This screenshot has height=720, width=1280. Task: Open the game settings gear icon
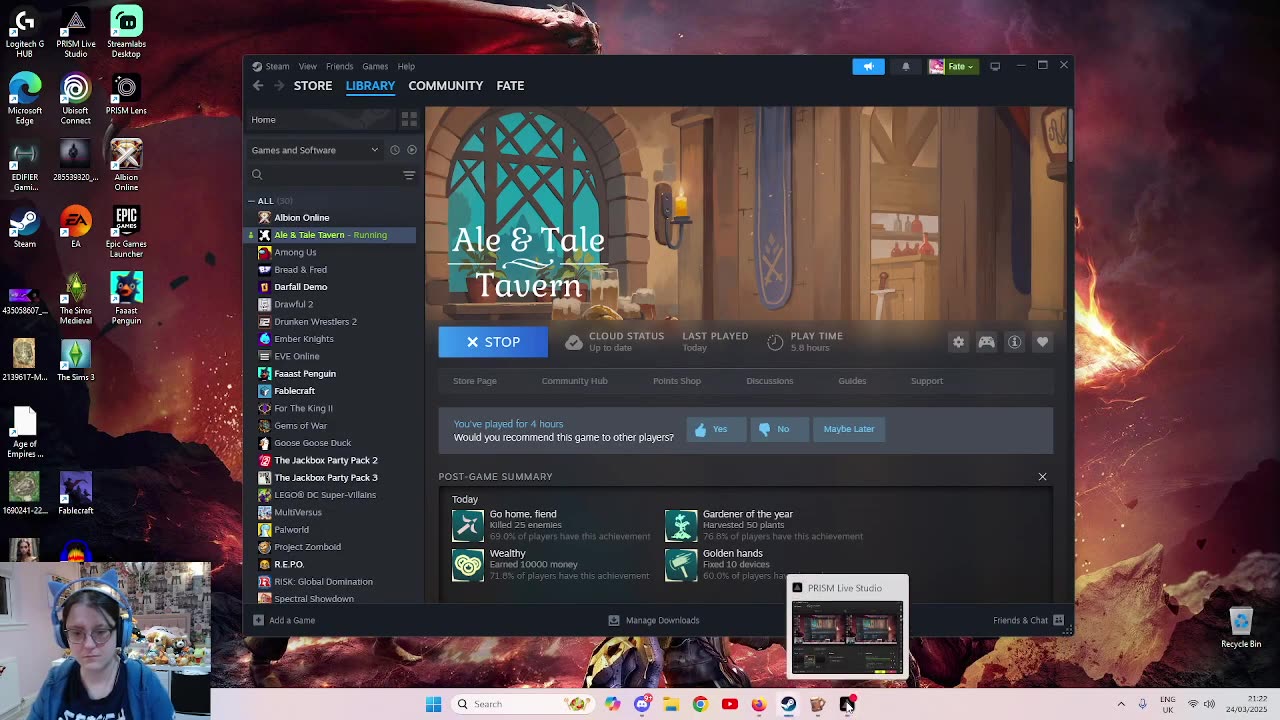pyautogui.click(x=958, y=342)
